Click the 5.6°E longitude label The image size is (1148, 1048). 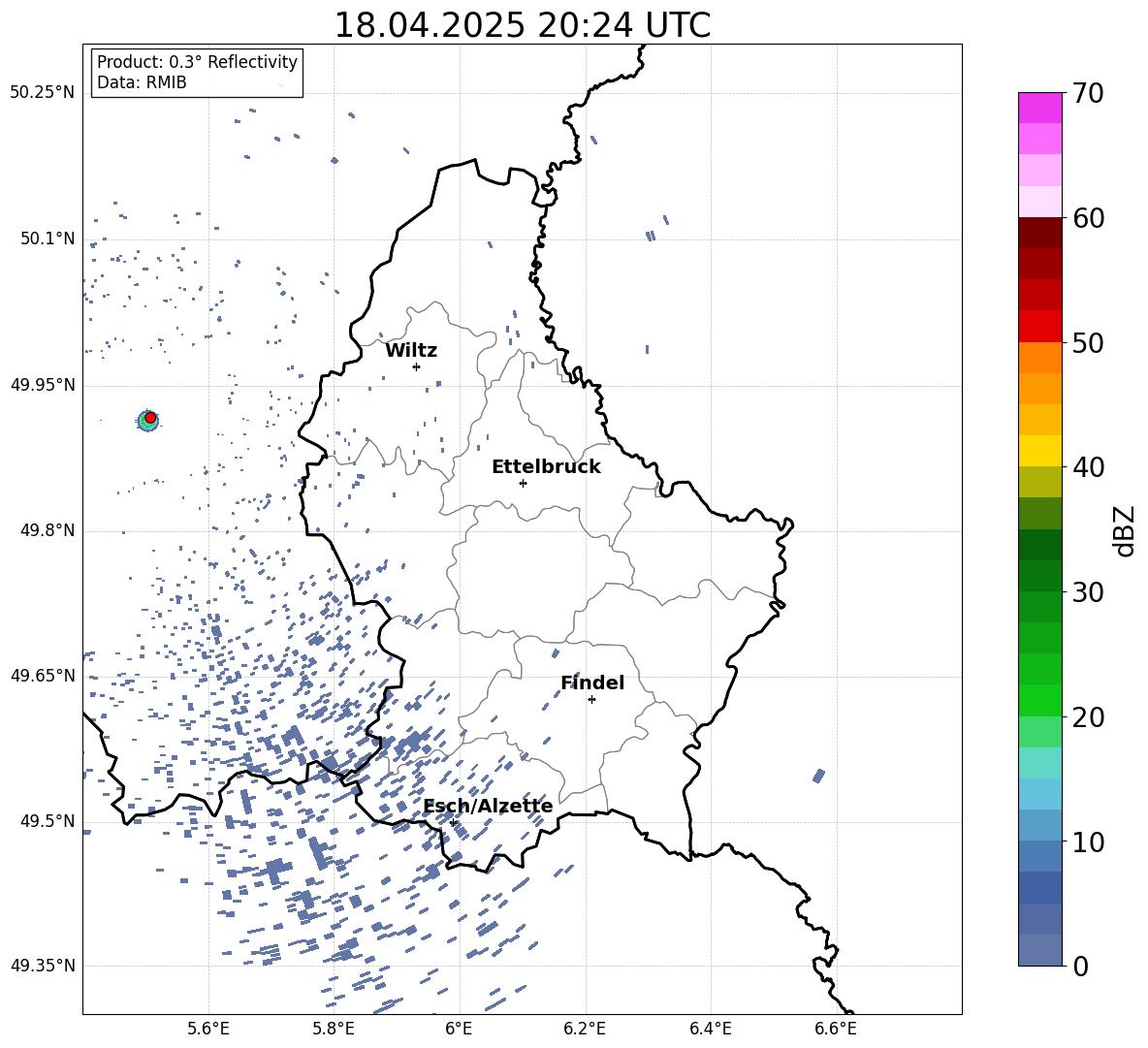click(208, 1029)
